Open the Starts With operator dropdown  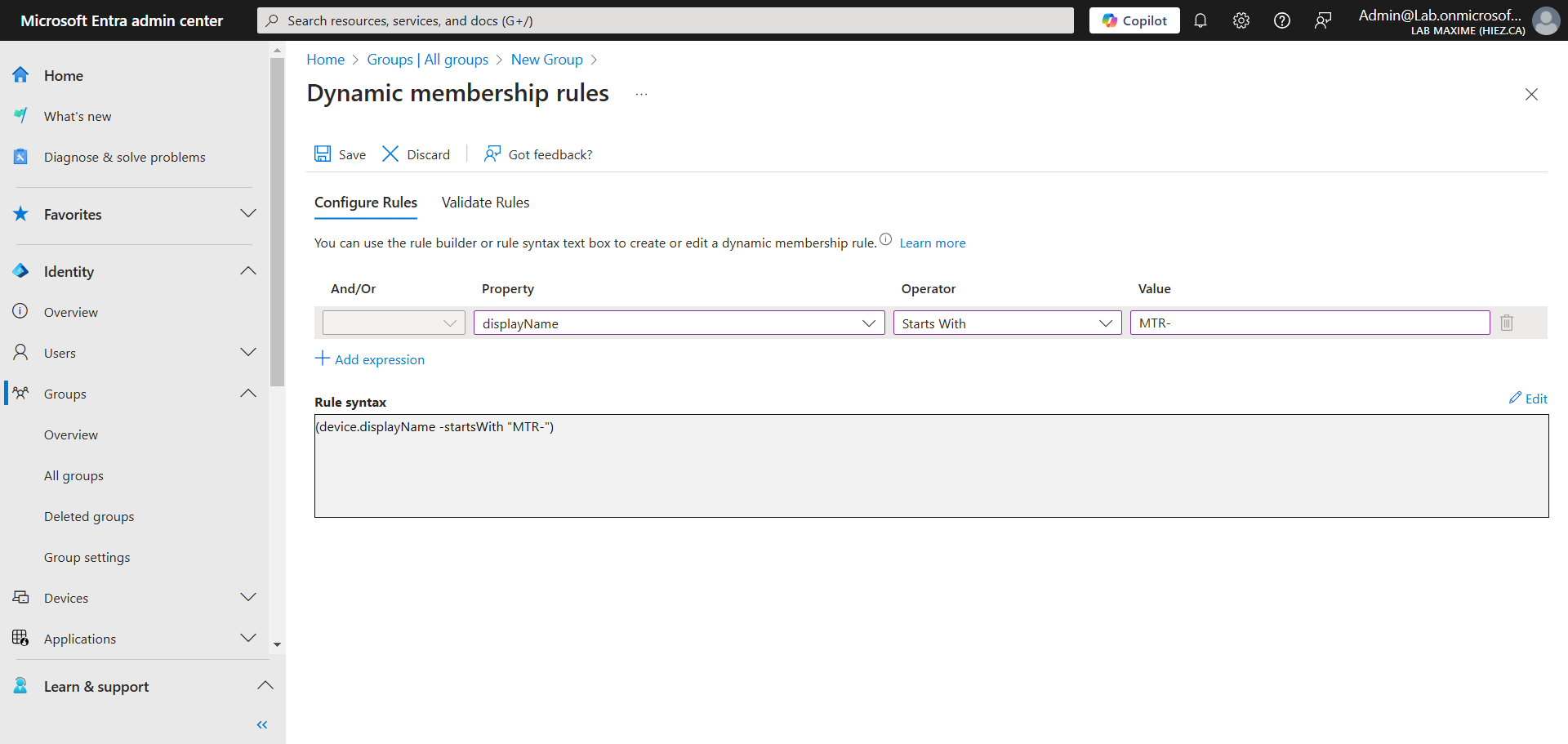1008,323
